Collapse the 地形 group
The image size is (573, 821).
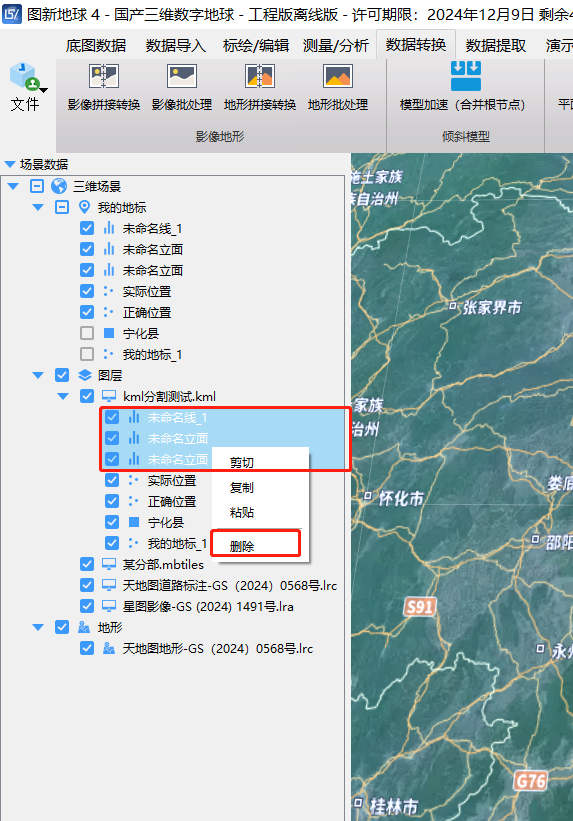click(38, 627)
